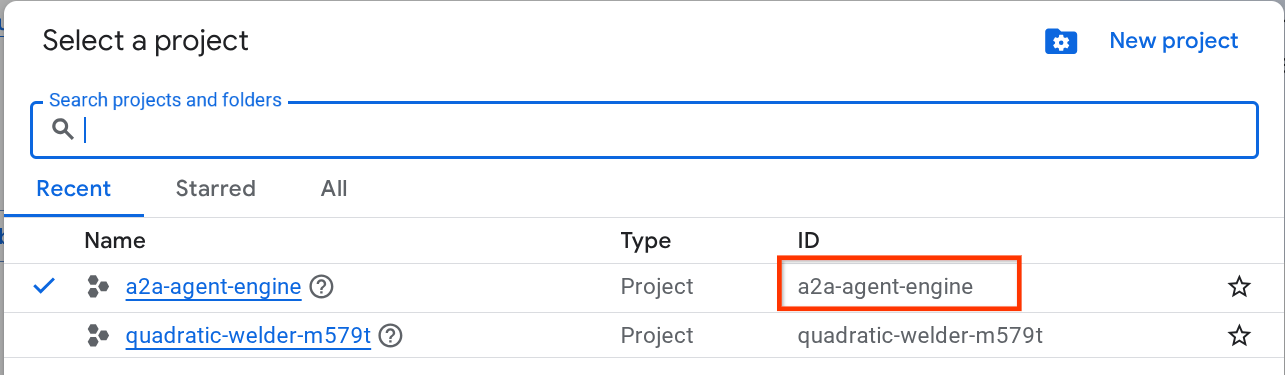
Task: Star the a2a-agent-engine project
Action: (x=1239, y=287)
